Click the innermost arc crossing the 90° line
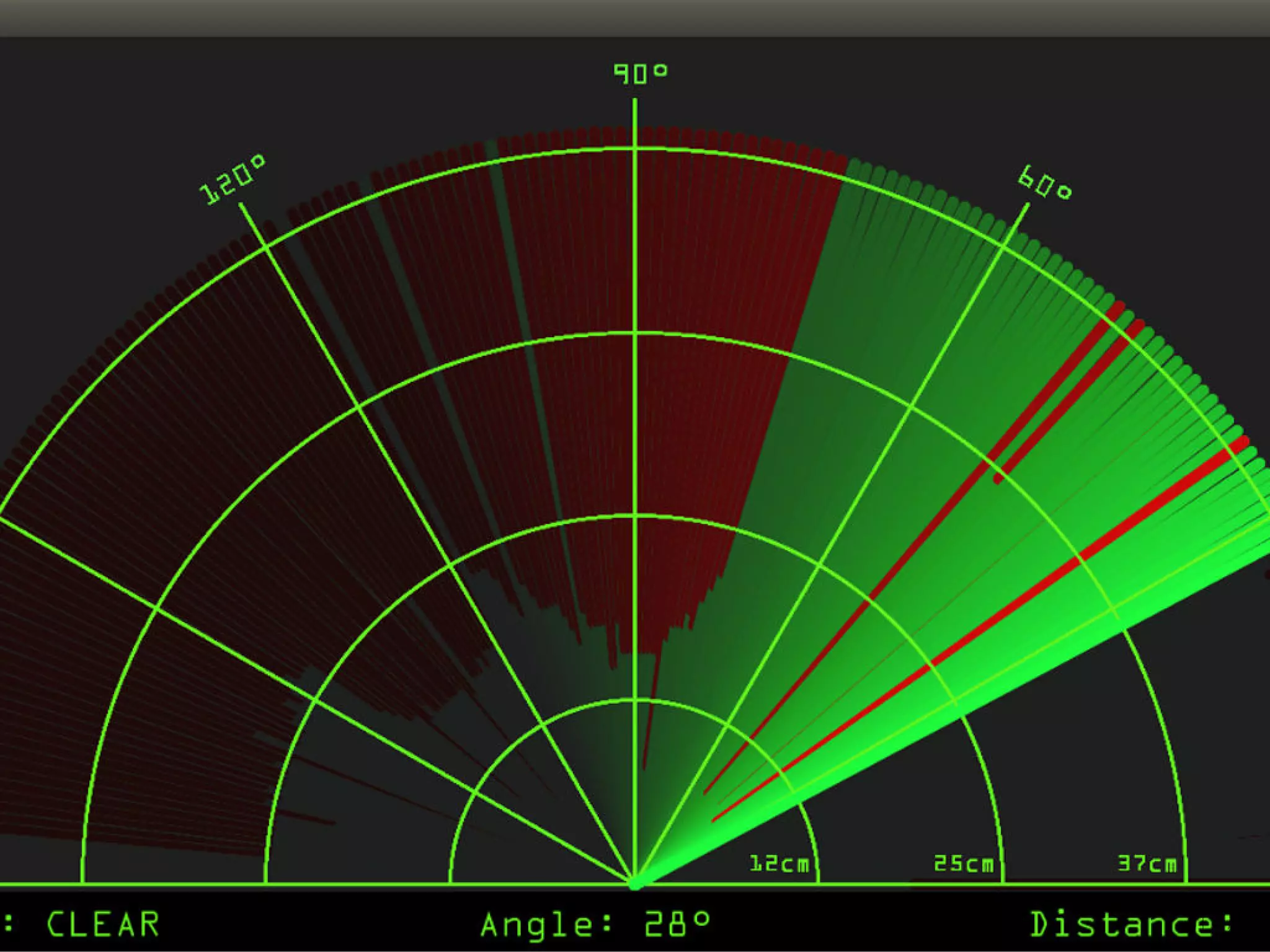This screenshot has height=952, width=1270. (635, 700)
